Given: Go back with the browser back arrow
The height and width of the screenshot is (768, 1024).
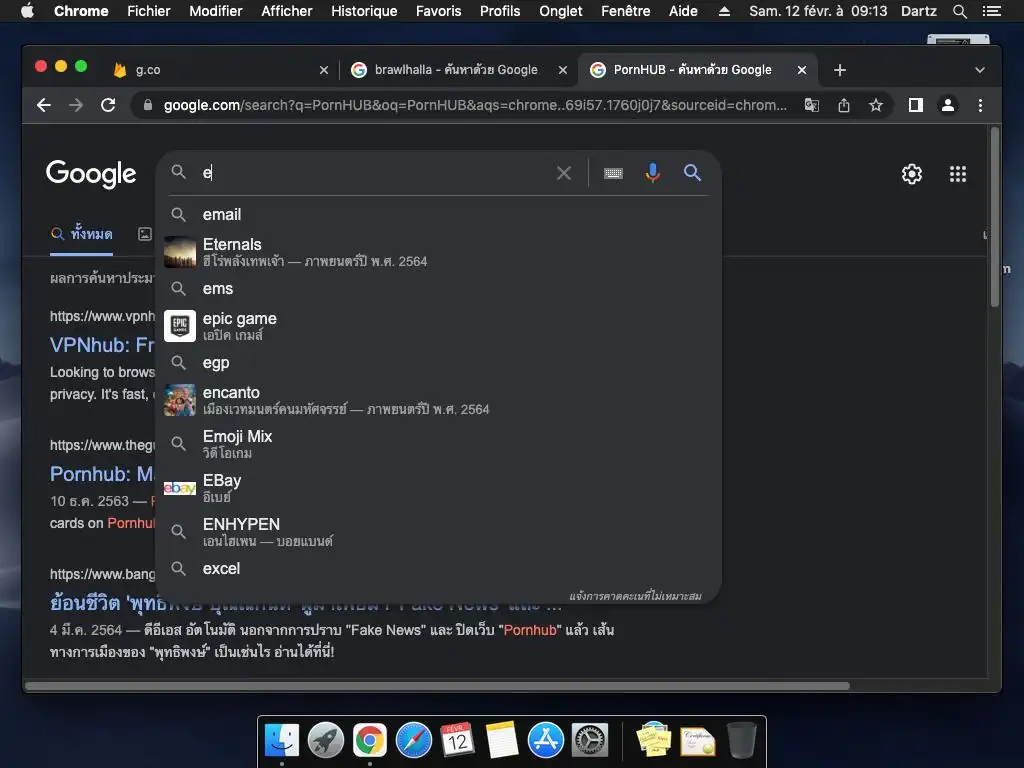Looking at the screenshot, I should (x=44, y=105).
